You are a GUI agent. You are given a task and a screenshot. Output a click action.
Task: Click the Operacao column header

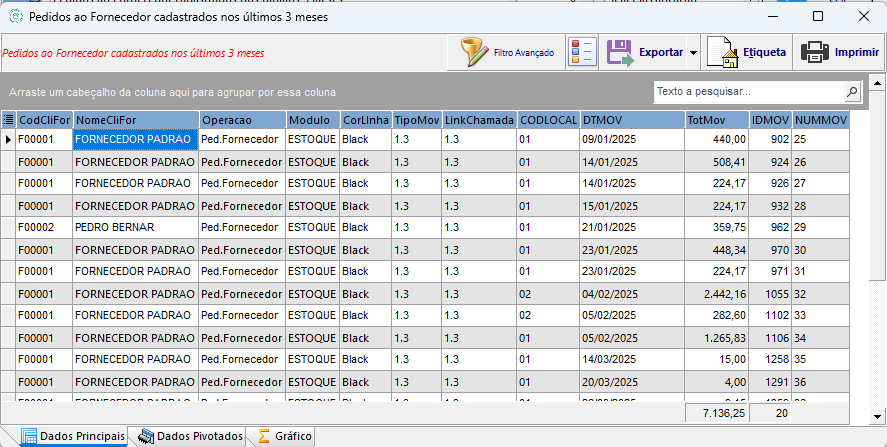point(240,120)
